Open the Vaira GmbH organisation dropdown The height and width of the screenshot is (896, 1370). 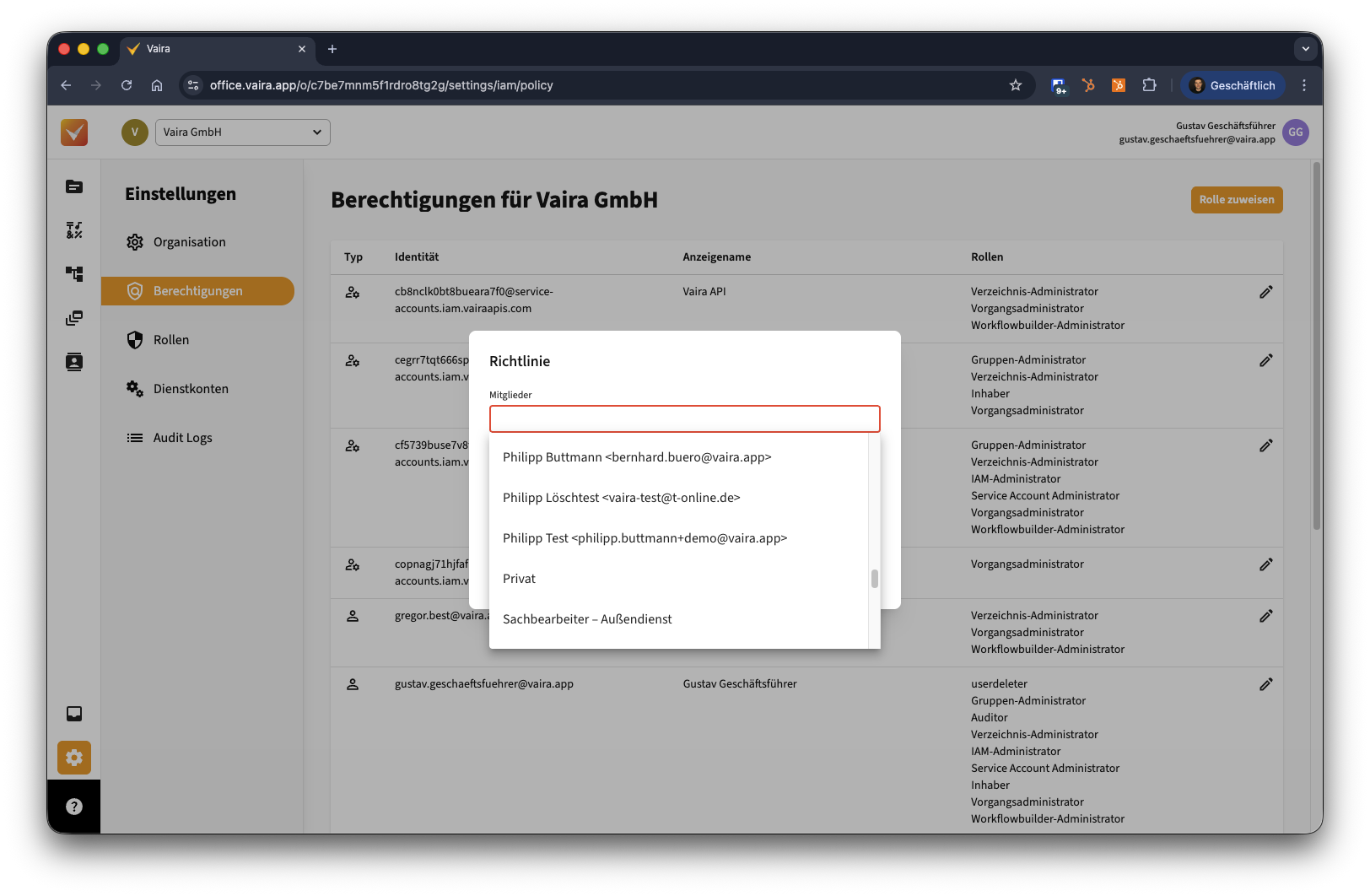click(243, 132)
